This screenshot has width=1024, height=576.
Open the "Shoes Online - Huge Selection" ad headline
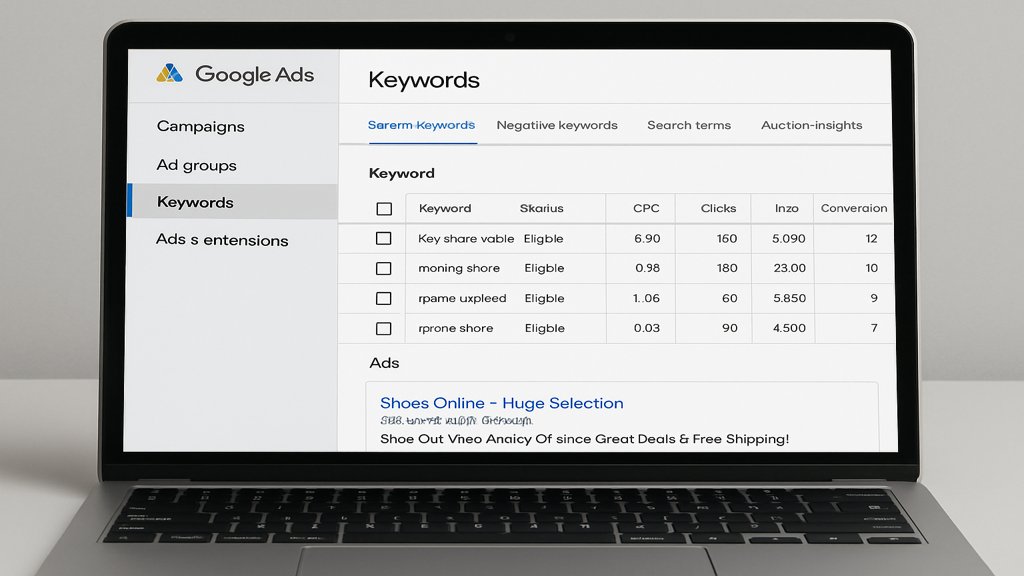pos(501,403)
